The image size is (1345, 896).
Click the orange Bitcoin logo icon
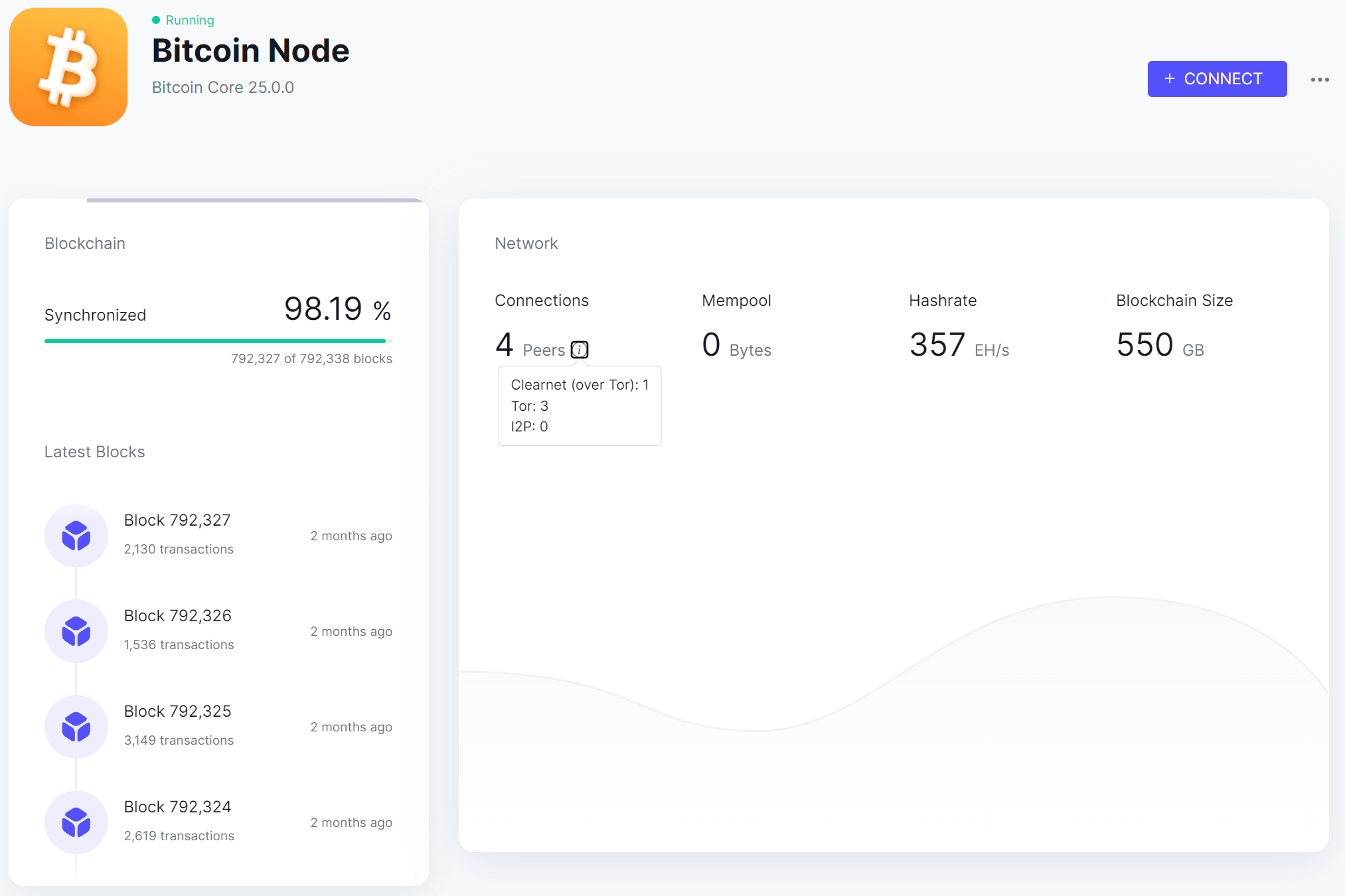68,67
